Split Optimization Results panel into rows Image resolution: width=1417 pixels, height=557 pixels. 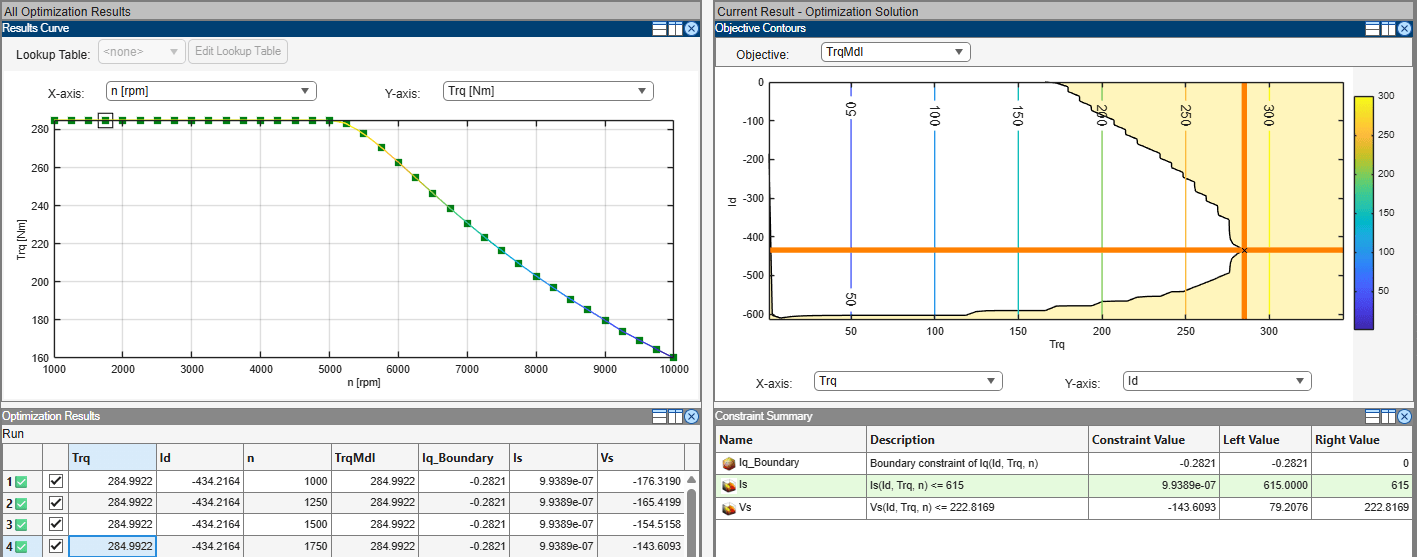[660, 416]
